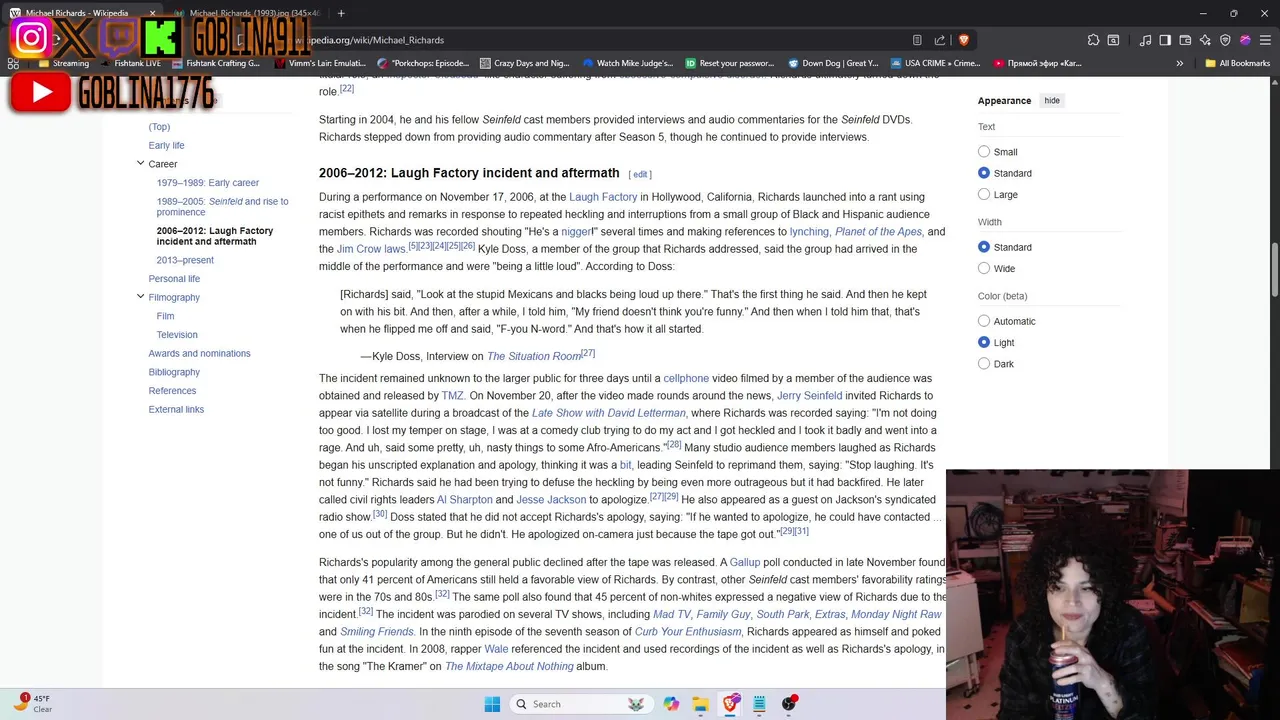Open the Brave Wallet icon

tap(1185, 40)
